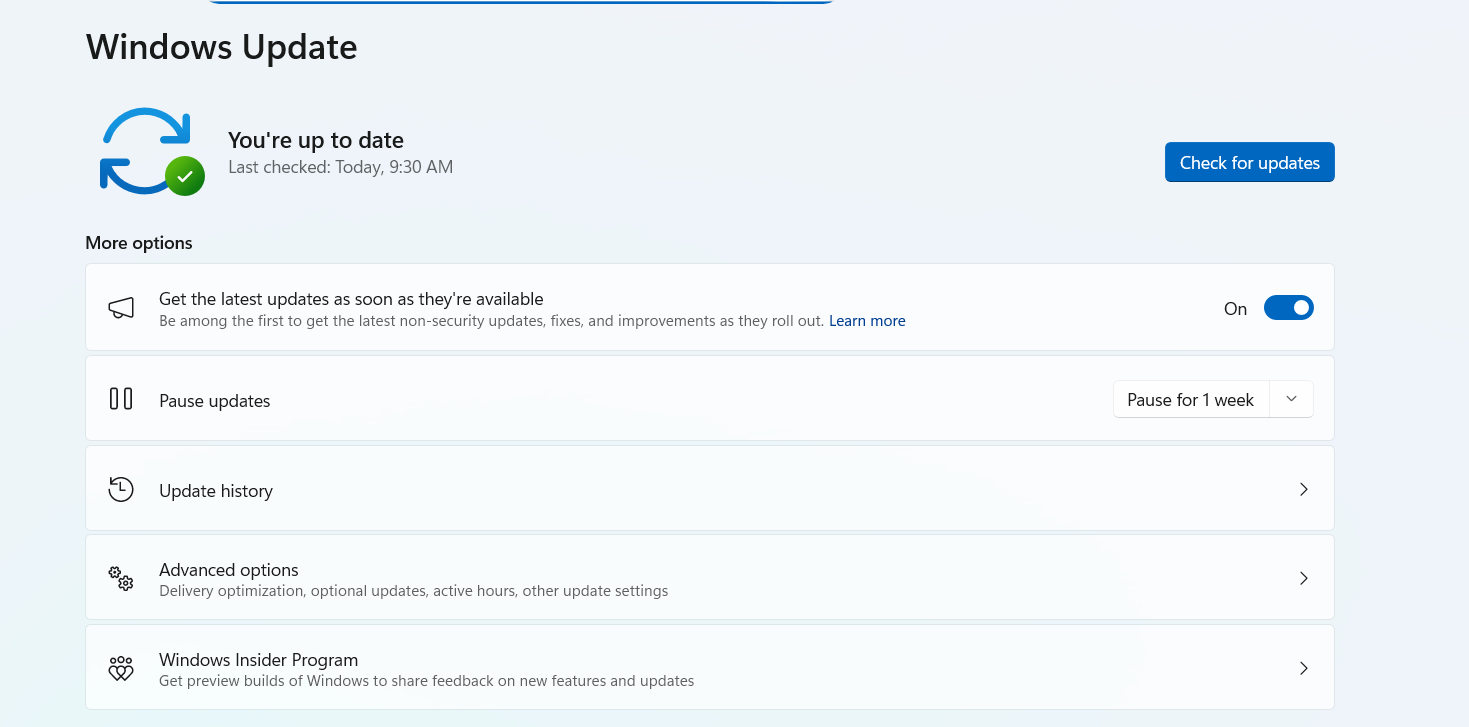Open the Update history chevron arrow
The height and width of the screenshot is (727, 1469).
1303,489
